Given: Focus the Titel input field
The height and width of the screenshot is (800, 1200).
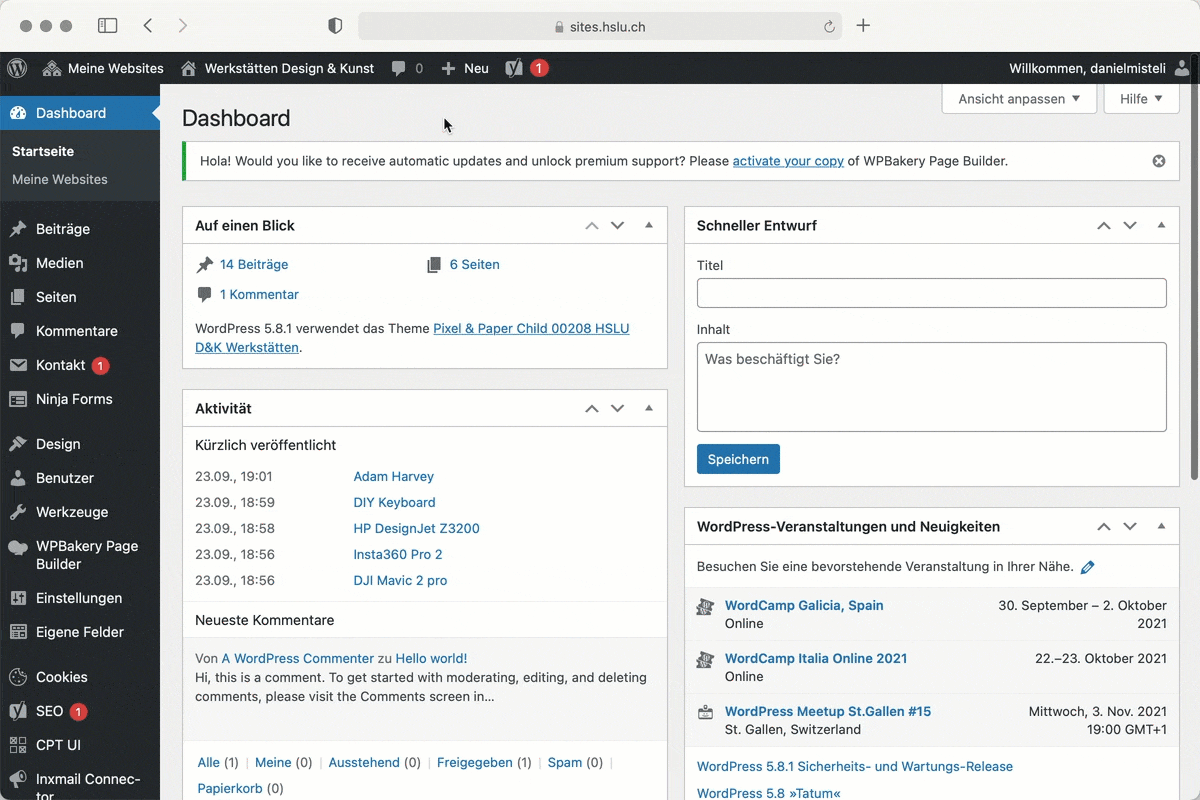Looking at the screenshot, I should tap(932, 293).
